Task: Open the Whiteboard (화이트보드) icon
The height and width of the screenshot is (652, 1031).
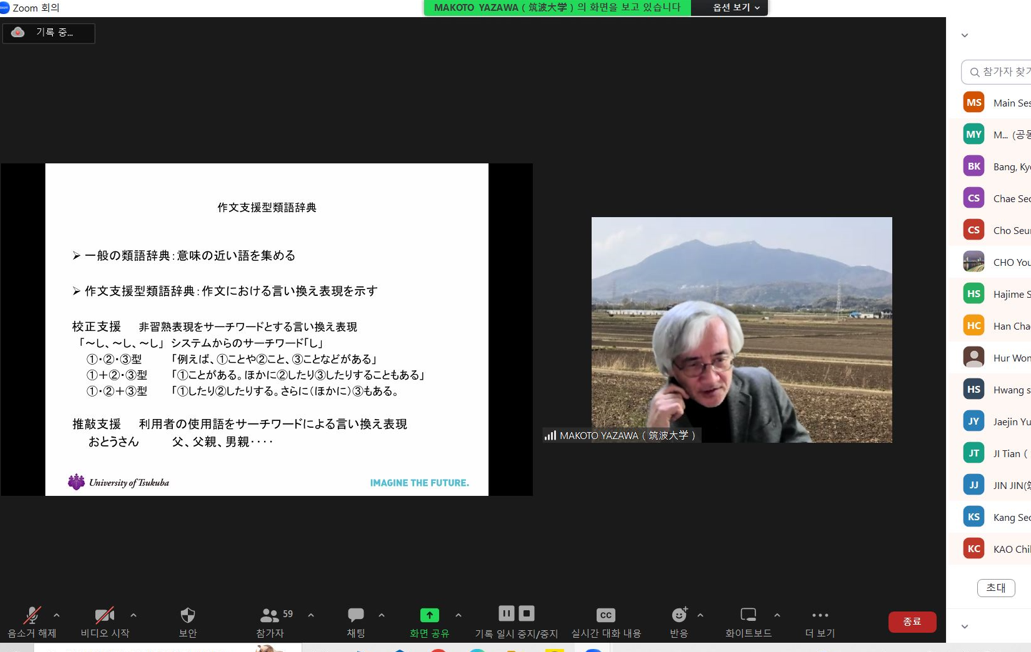Action: pyautogui.click(x=748, y=616)
